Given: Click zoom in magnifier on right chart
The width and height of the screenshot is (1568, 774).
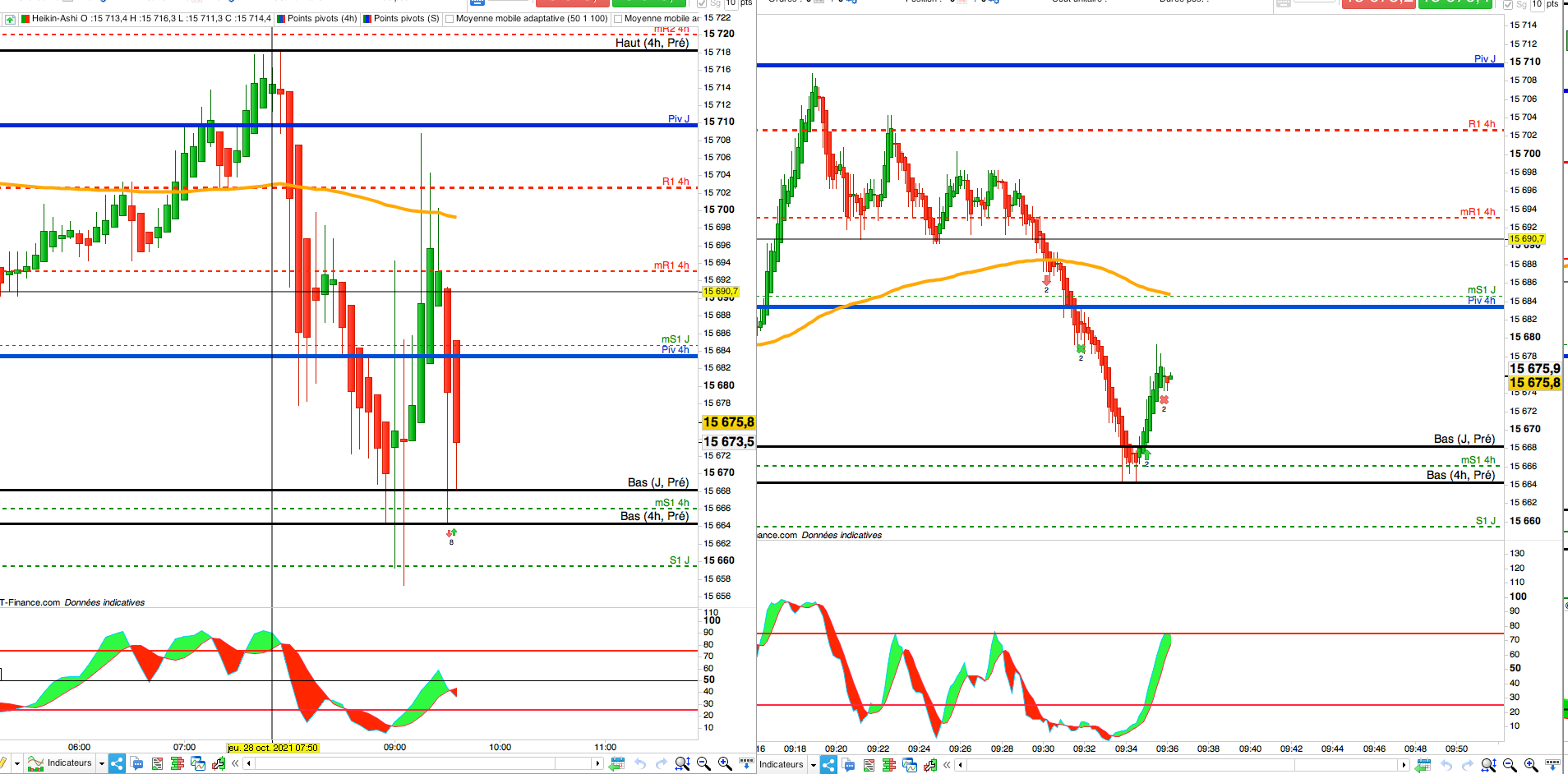Looking at the screenshot, I should pyautogui.click(x=1531, y=764).
